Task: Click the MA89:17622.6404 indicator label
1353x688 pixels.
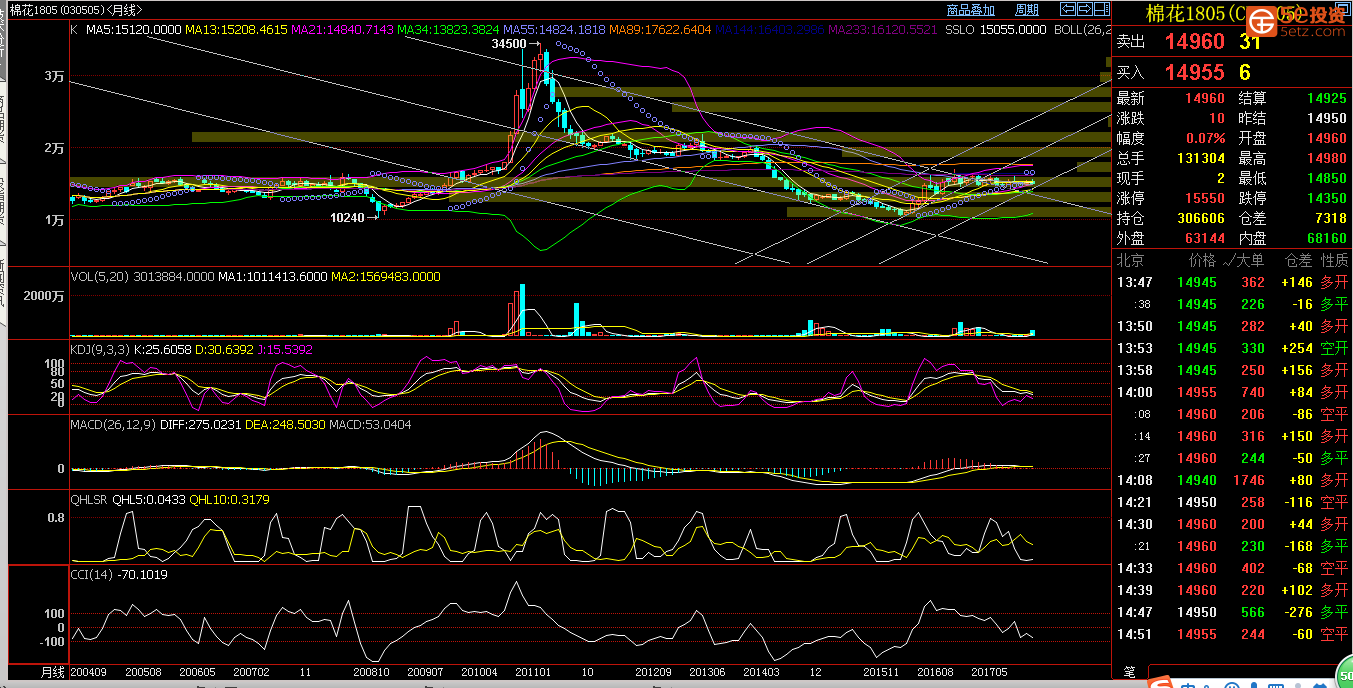Action: click(x=660, y=30)
